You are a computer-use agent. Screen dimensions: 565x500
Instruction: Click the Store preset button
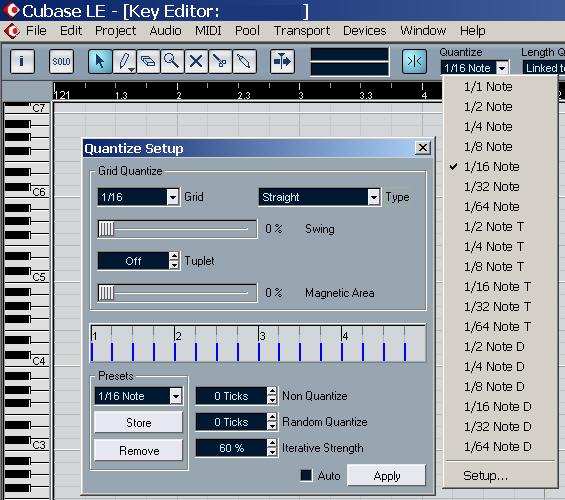tap(138, 422)
